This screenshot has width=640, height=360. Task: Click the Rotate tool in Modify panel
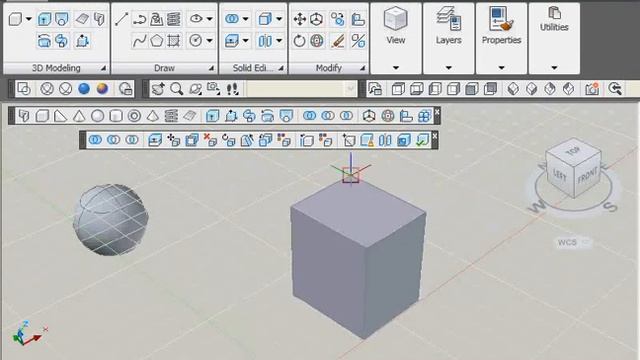pos(300,41)
